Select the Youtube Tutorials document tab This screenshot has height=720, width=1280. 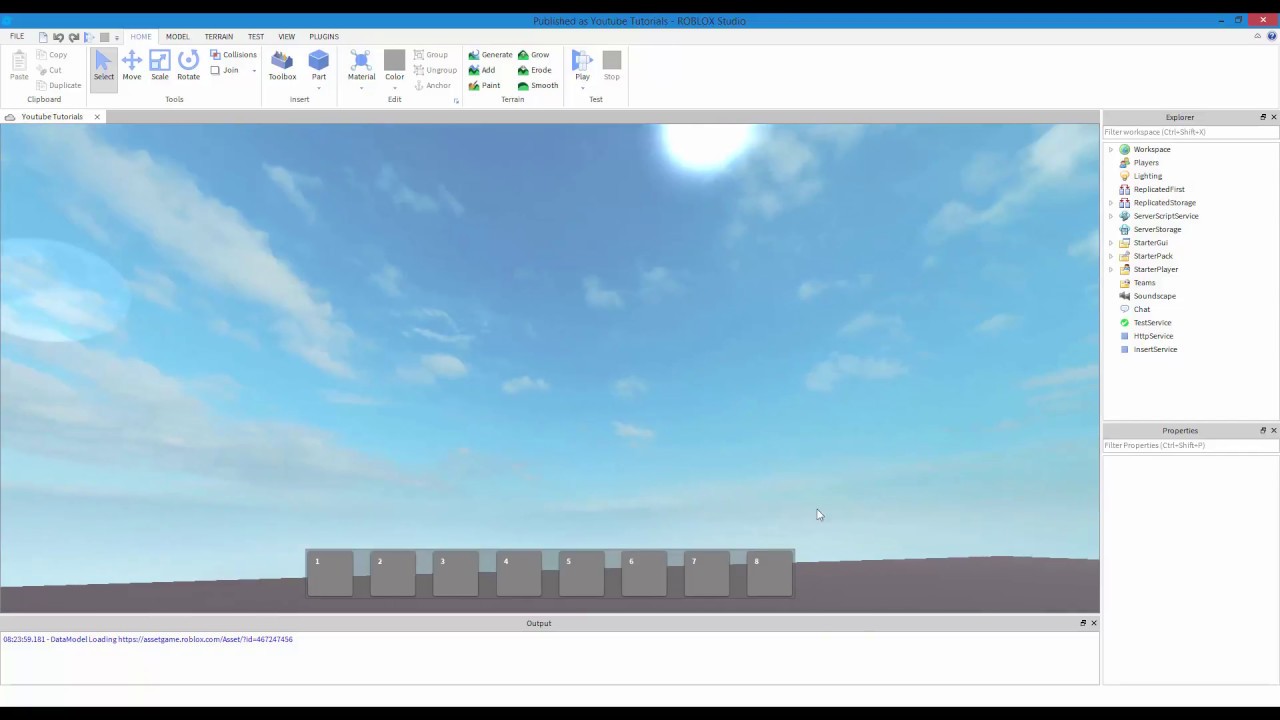52,117
